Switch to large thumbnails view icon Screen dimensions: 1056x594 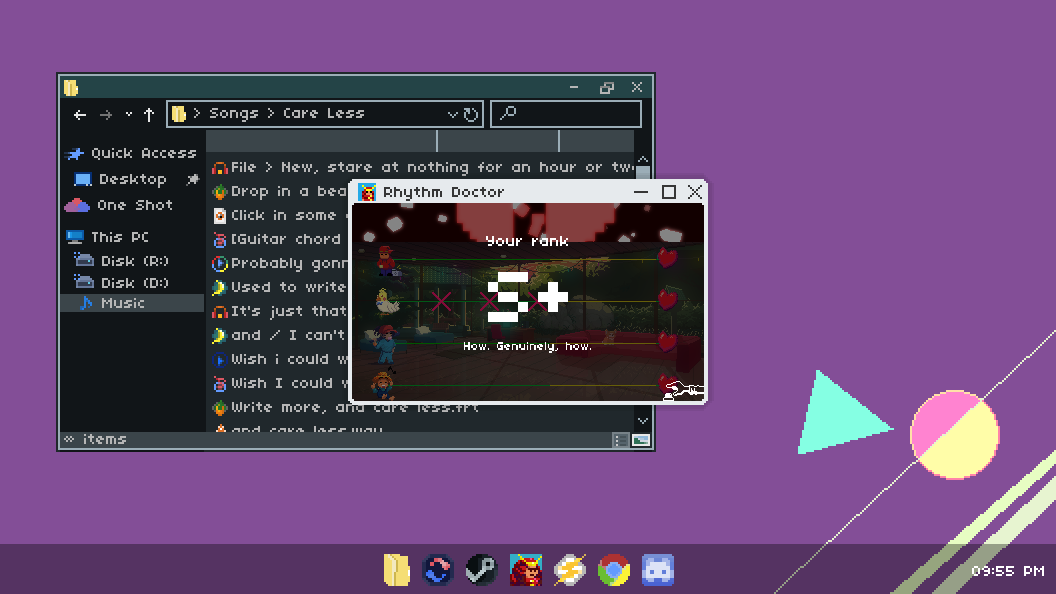coord(641,440)
